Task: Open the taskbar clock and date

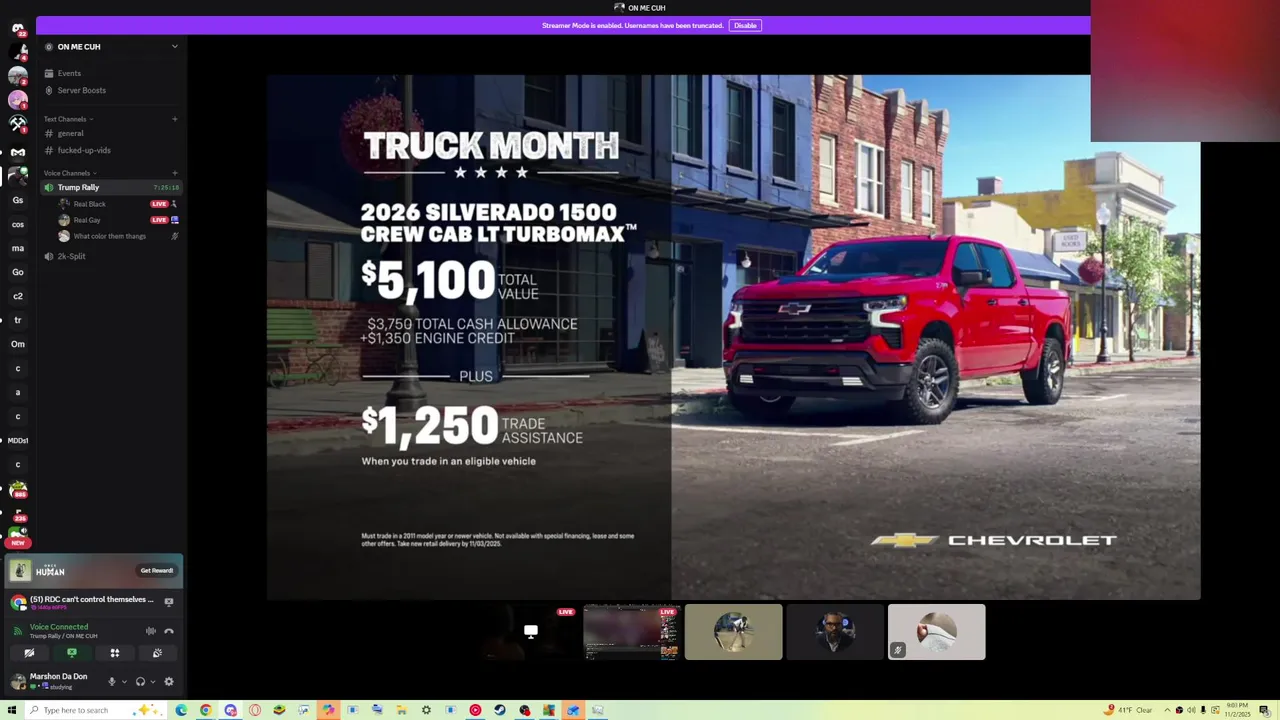Action: click(1237, 710)
